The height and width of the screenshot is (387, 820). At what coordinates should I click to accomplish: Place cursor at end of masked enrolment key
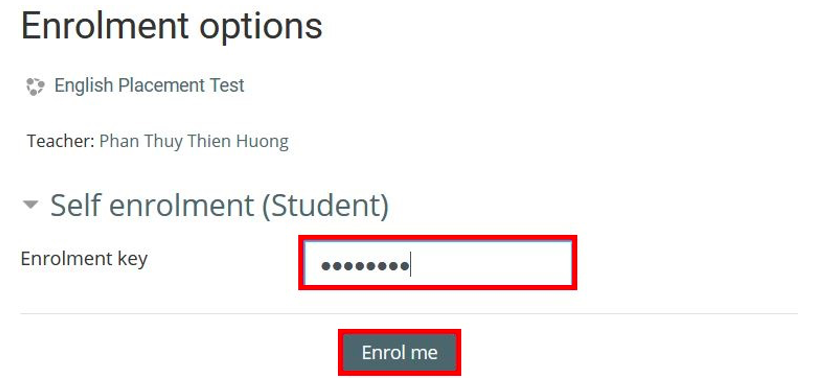tap(411, 265)
